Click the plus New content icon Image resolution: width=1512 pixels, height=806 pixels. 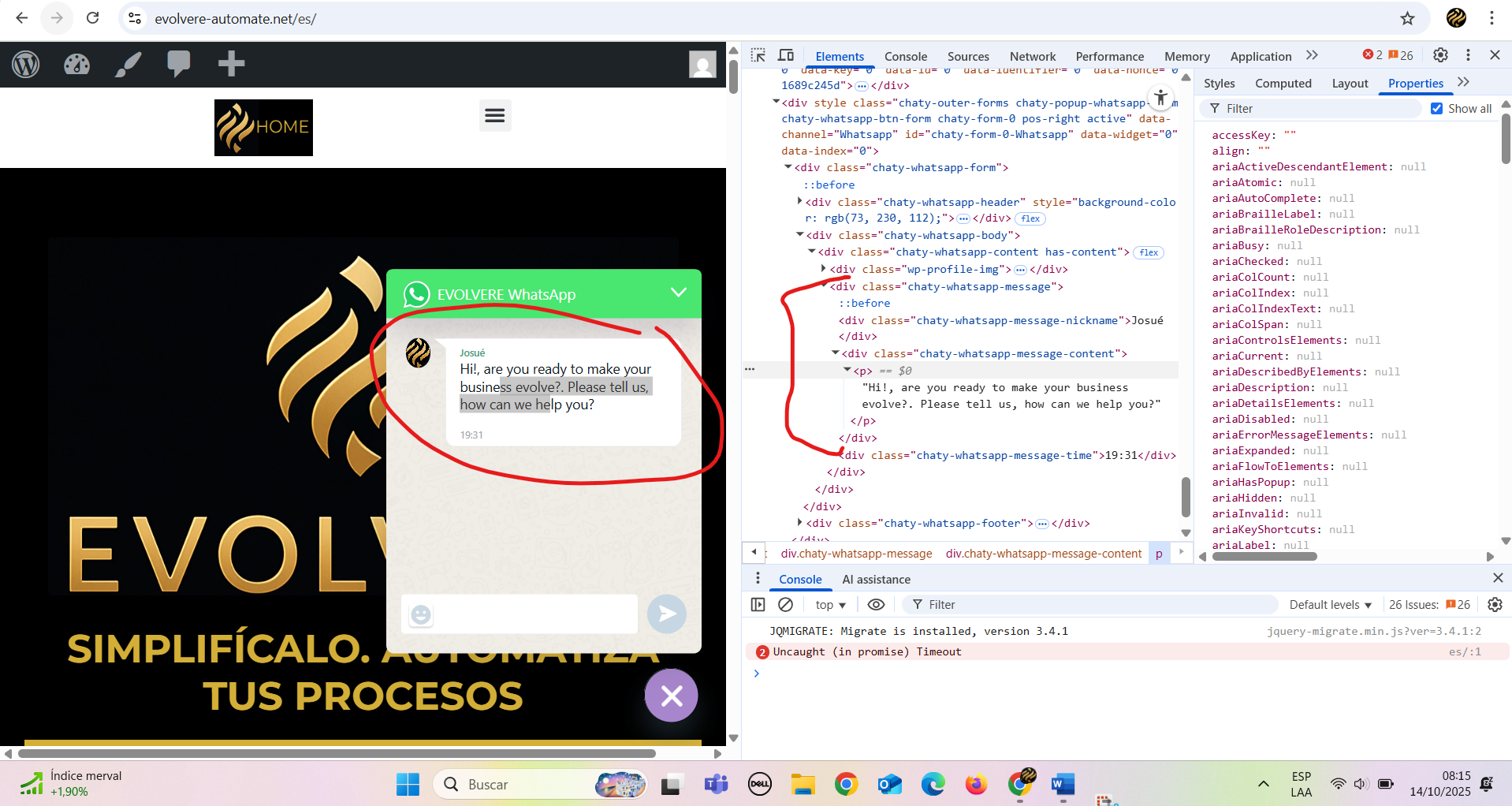point(231,63)
